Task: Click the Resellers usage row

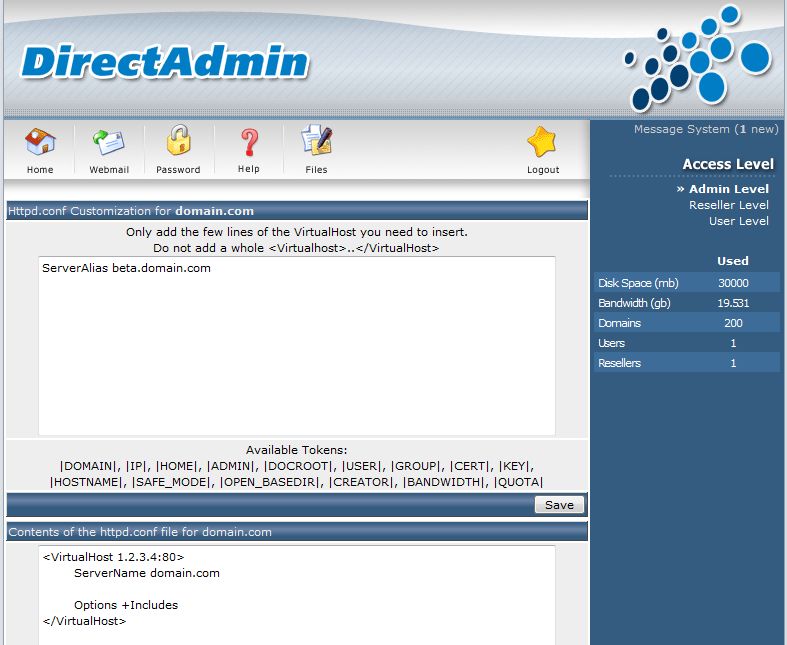Action: (687, 363)
